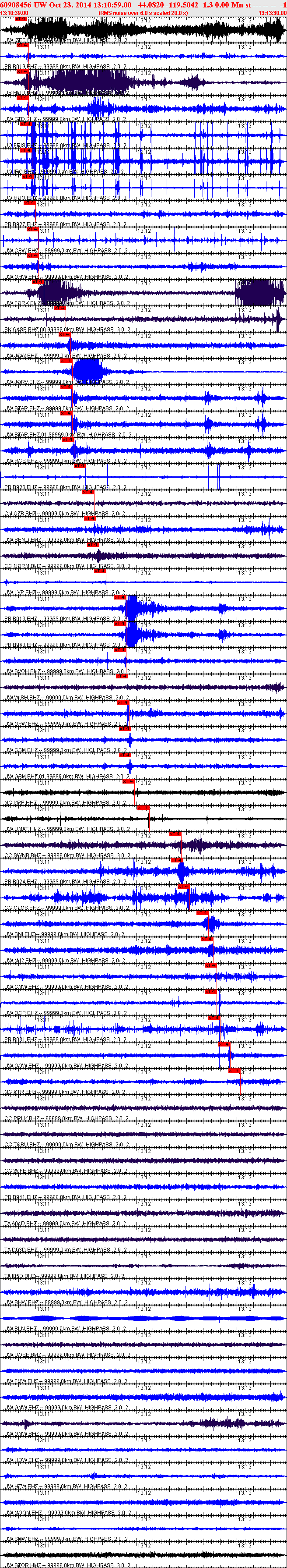Click the start time label 13:10:39.00

14,13
